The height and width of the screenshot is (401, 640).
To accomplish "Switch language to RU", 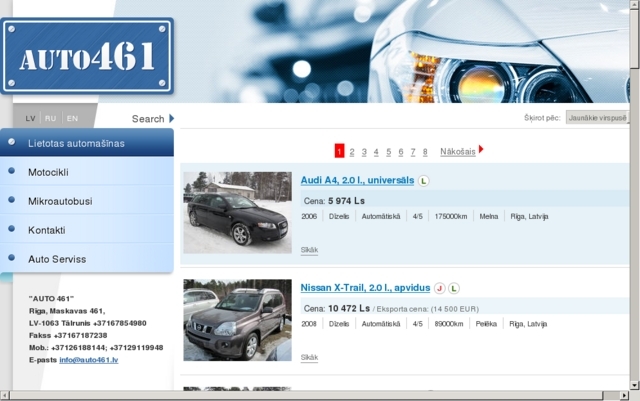I will pyautogui.click(x=51, y=118).
